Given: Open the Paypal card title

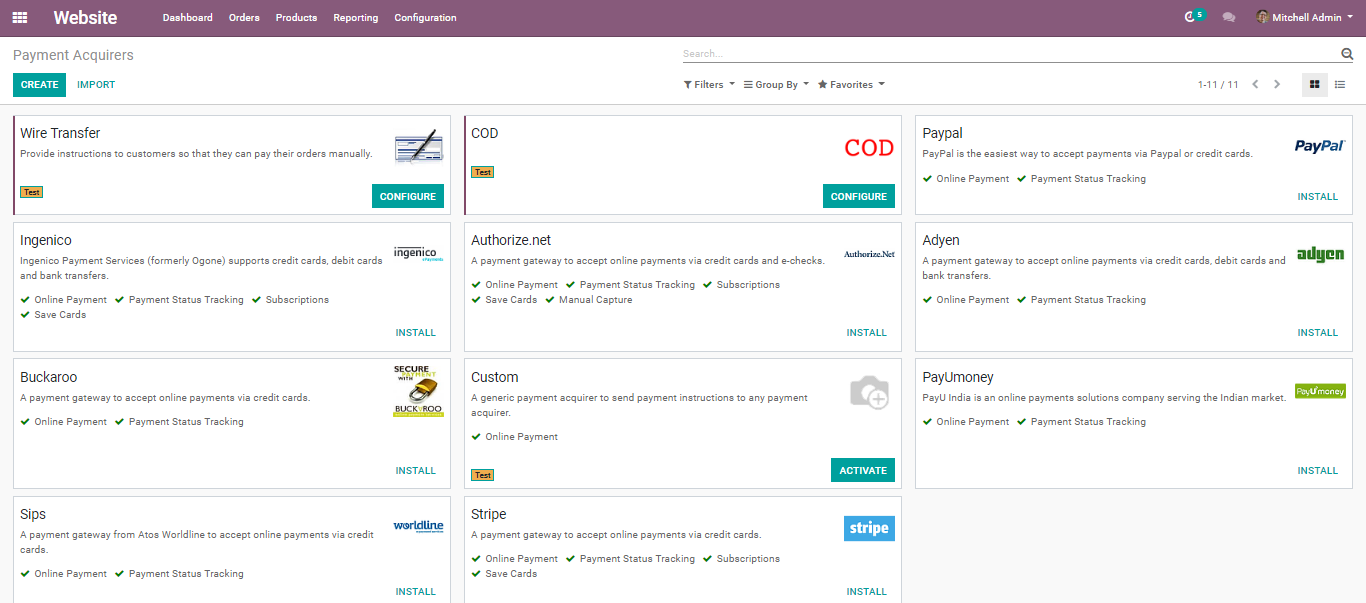Looking at the screenshot, I should (942, 133).
